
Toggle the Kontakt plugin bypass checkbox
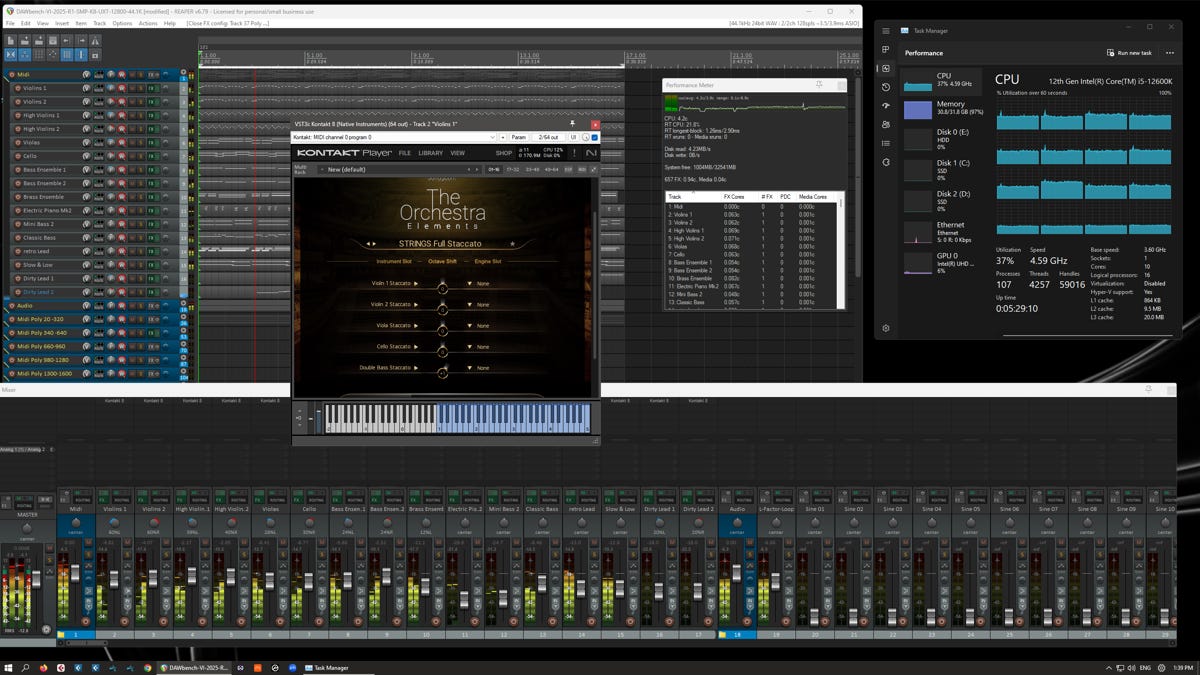(594, 137)
